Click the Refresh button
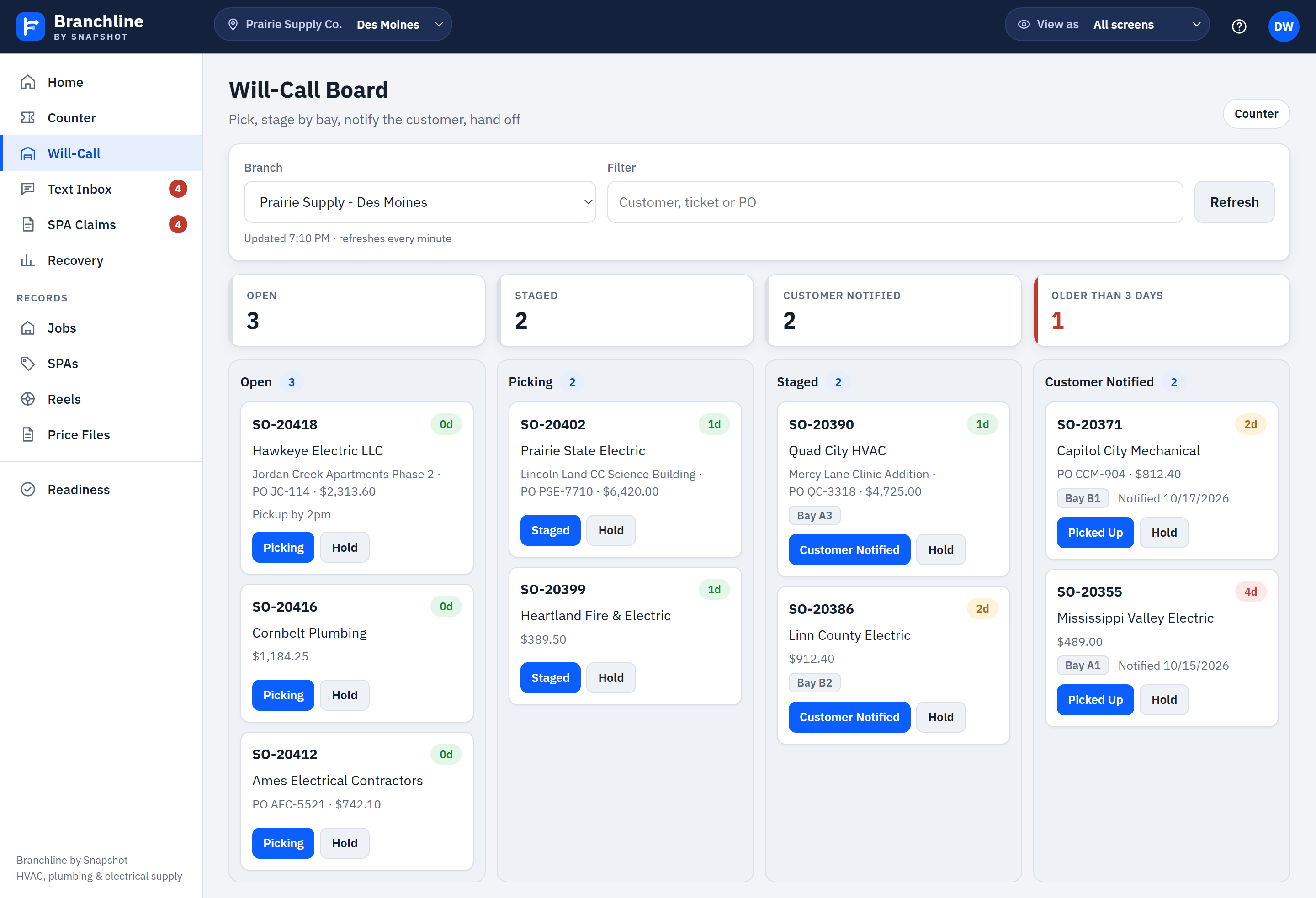The width and height of the screenshot is (1316, 898). [x=1234, y=202]
